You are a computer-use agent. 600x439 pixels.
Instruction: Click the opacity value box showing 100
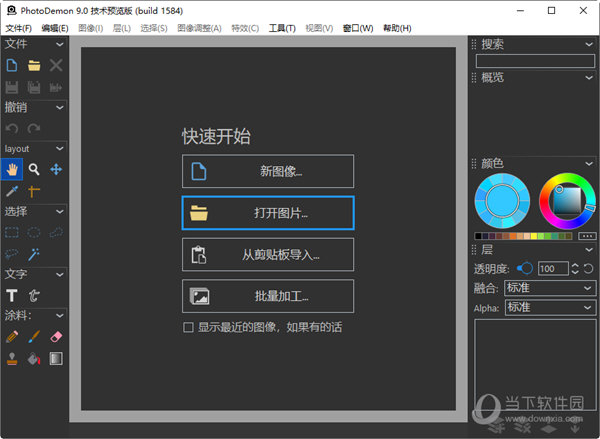pos(553,269)
